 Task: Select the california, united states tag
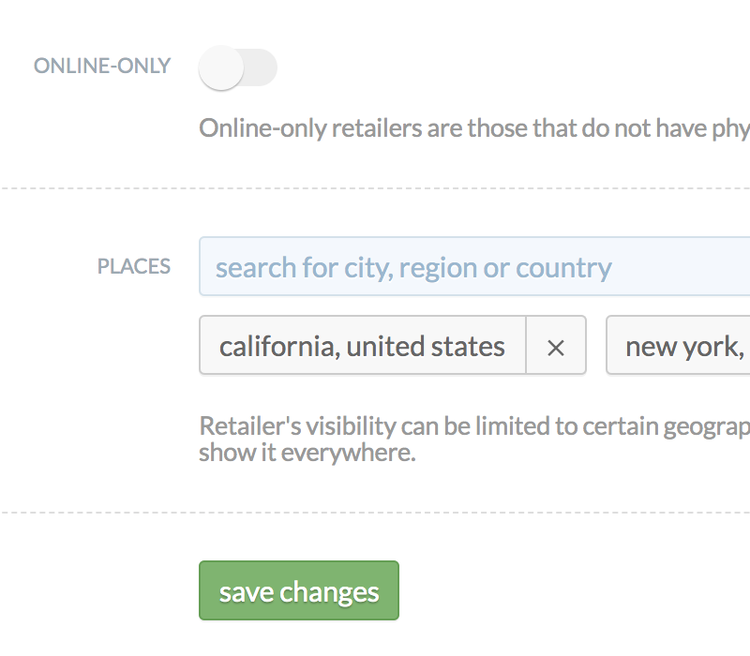point(363,345)
